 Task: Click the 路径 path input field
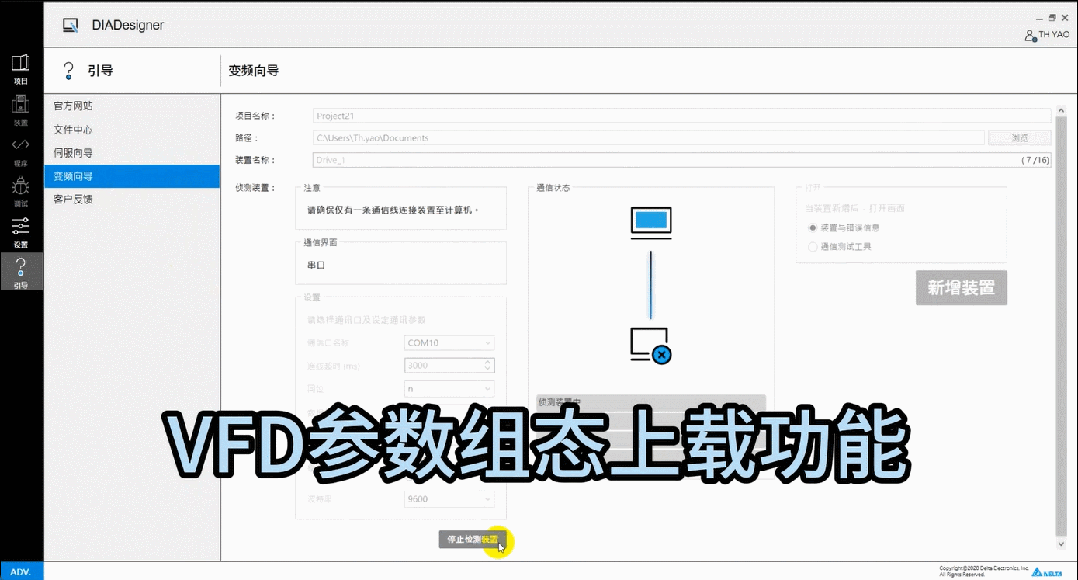pyautogui.click(x=648, y=138)
